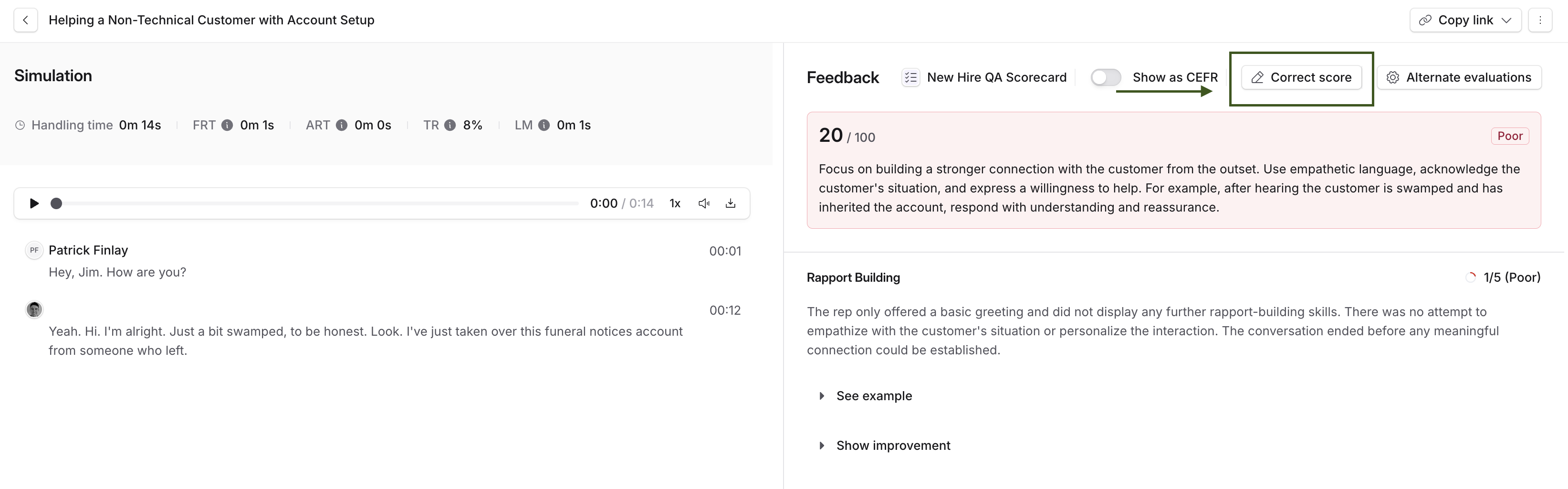Open the Copy link dropdown arrow
Screen dimensions: 1568x489
pos(1506,20)
